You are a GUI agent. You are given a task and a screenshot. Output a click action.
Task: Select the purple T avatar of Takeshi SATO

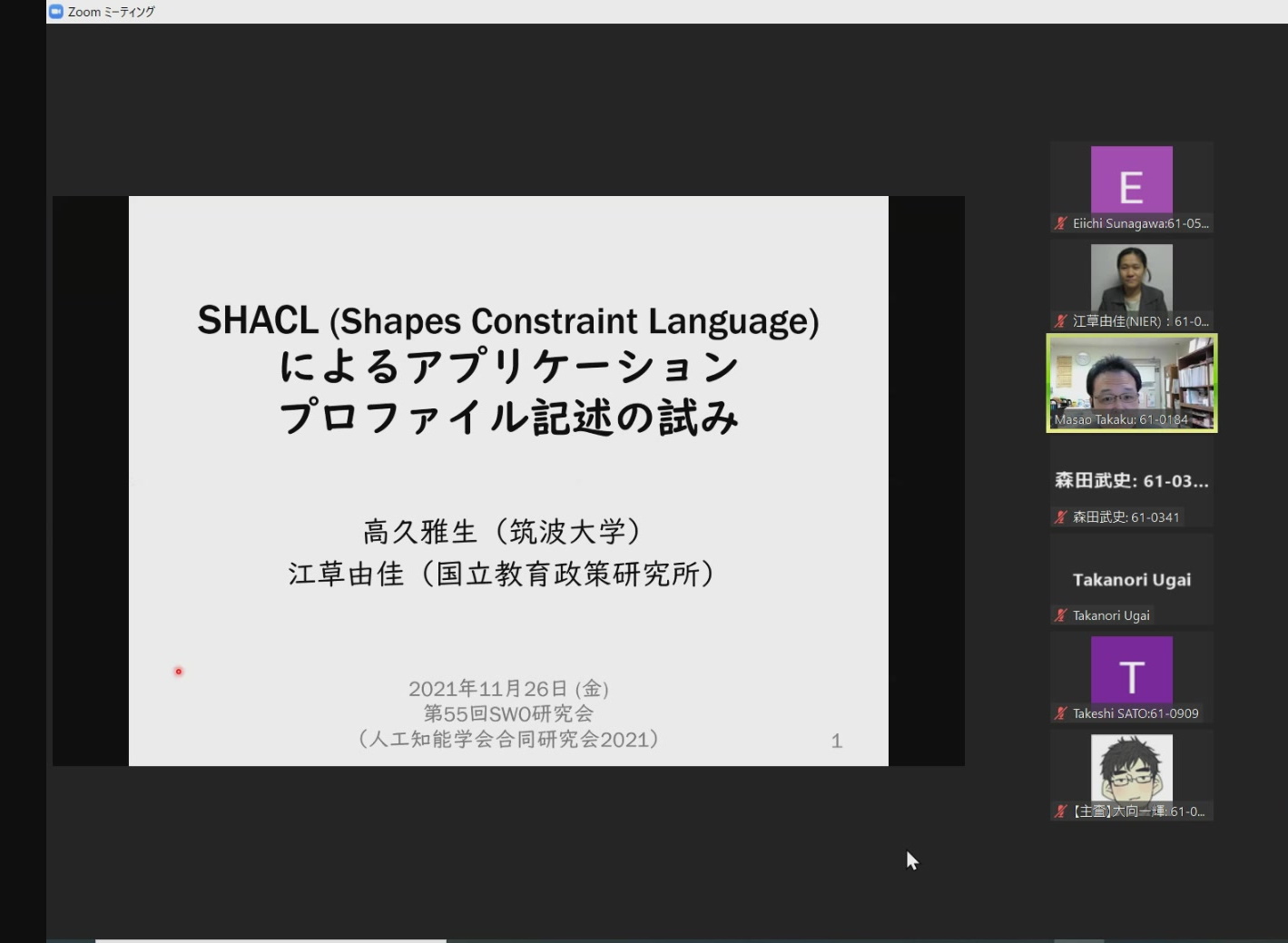click(x=1131, y=670)
